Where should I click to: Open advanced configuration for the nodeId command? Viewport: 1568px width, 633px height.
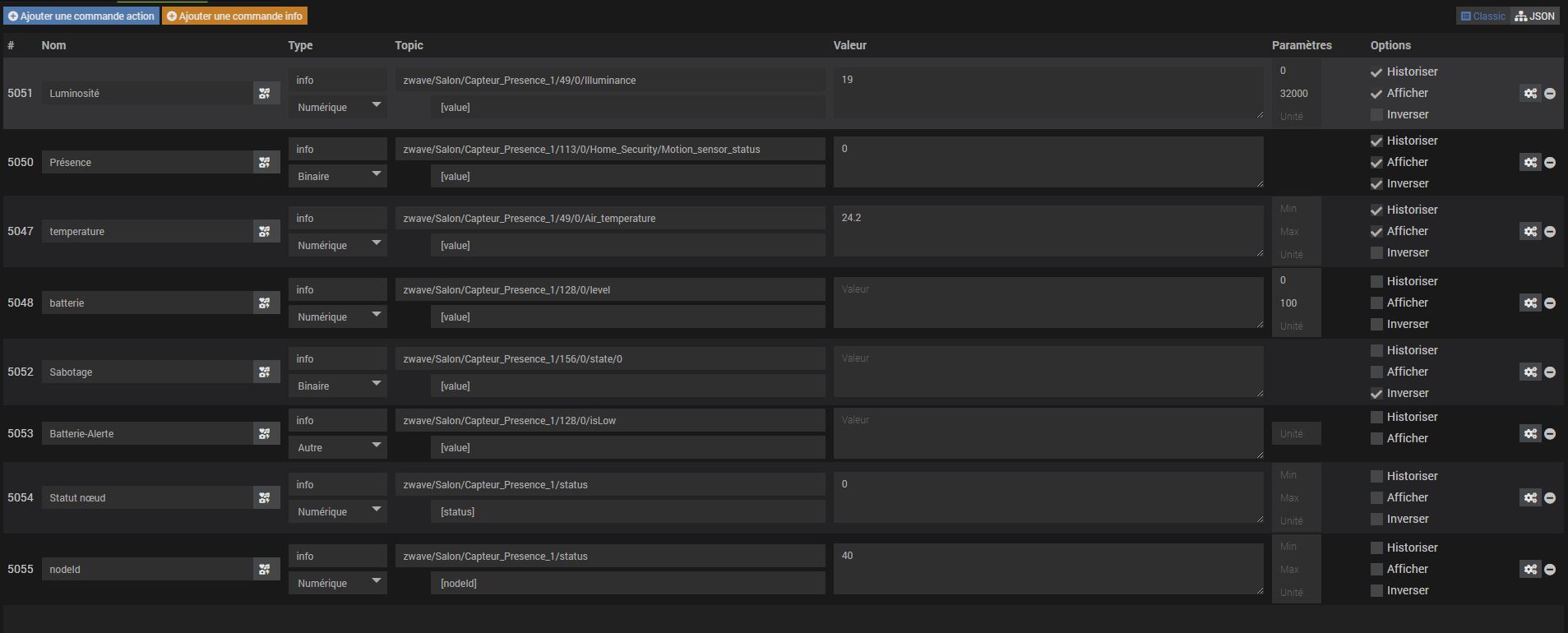tap(1529, 570)
